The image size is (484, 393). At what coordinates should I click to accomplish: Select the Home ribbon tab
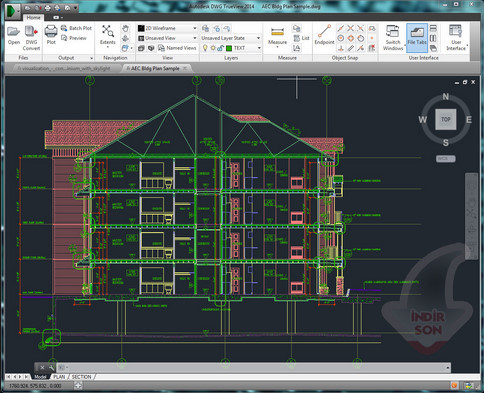tap(33, 17)
